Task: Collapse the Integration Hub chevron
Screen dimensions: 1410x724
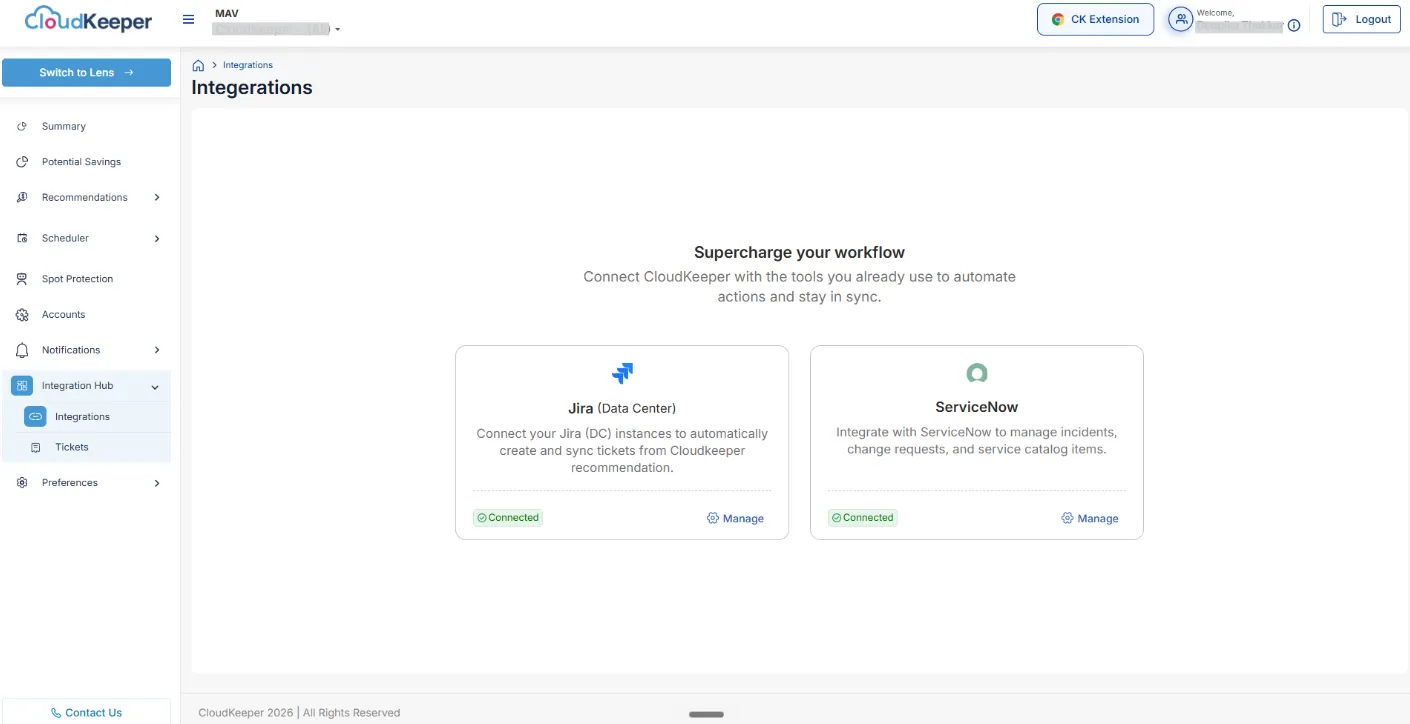Action: tap(155, 387)
